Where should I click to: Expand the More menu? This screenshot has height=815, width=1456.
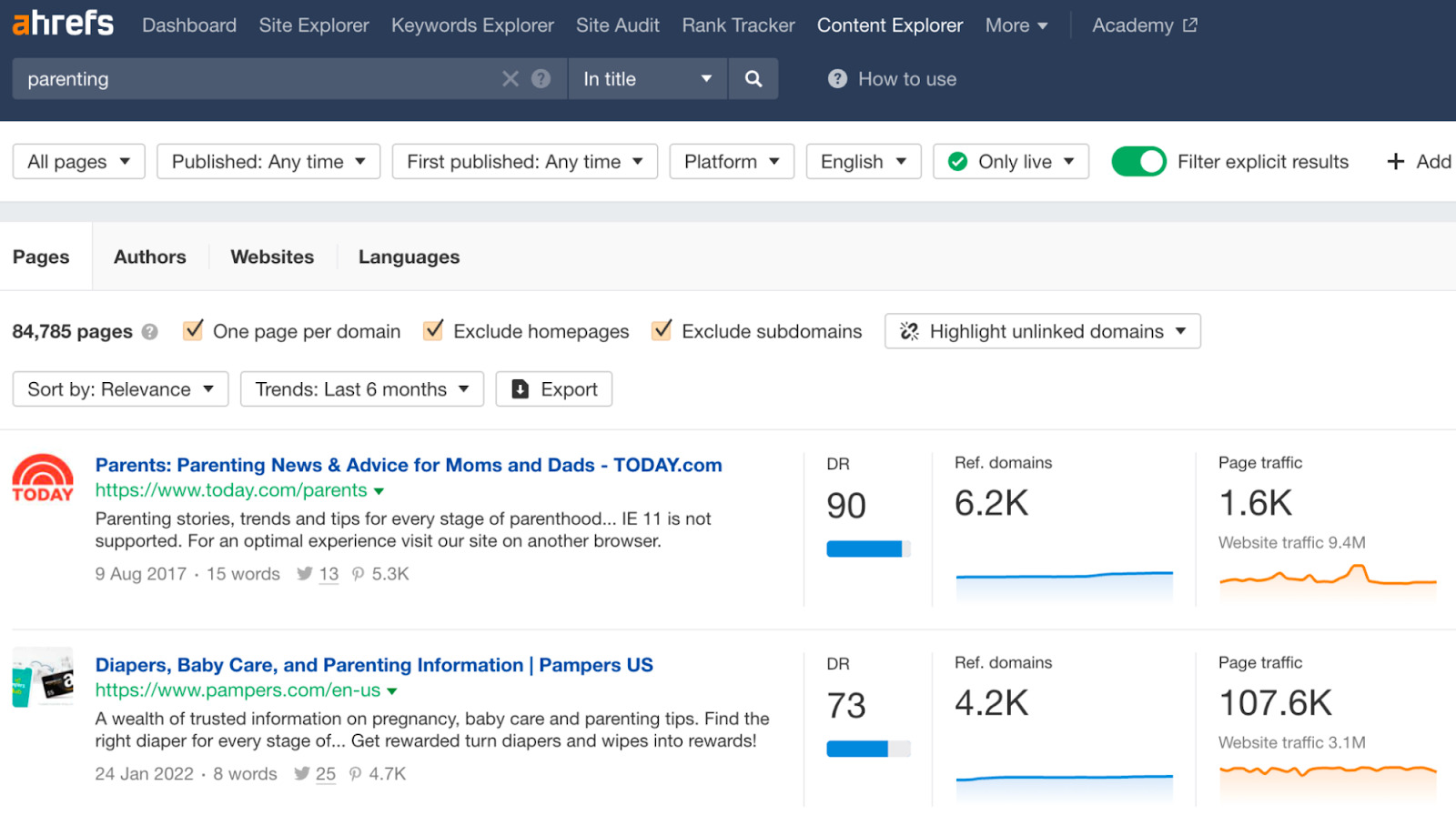(x=1016, y=25)
